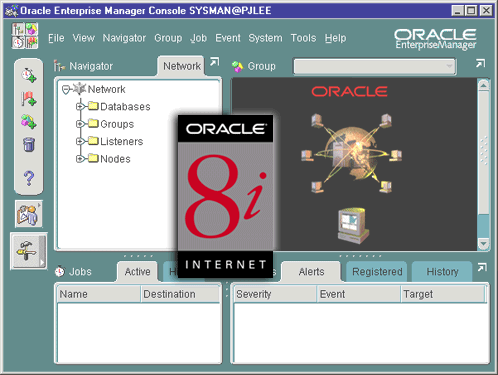Click the computer monitor icon in Group pane

(353, 225)
